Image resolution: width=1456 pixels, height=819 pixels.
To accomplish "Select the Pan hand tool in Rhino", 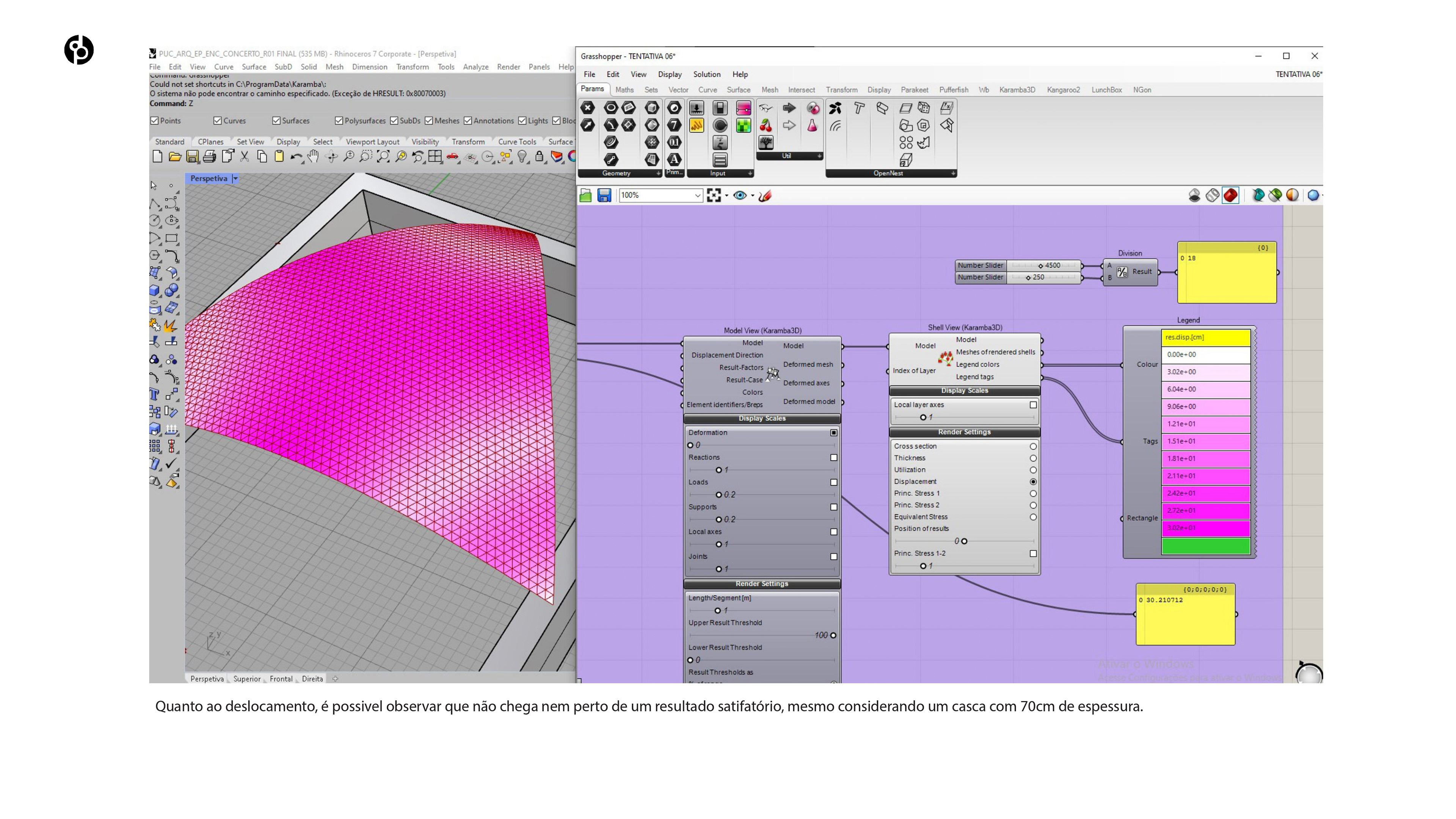I will [312, 157].
